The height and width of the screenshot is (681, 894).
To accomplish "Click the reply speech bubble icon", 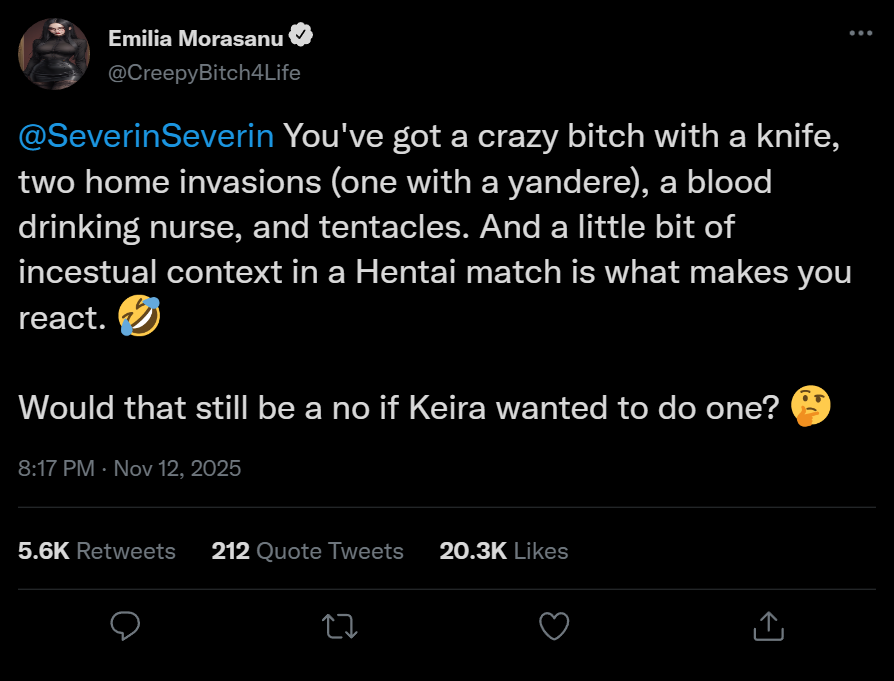I will 124,627.
